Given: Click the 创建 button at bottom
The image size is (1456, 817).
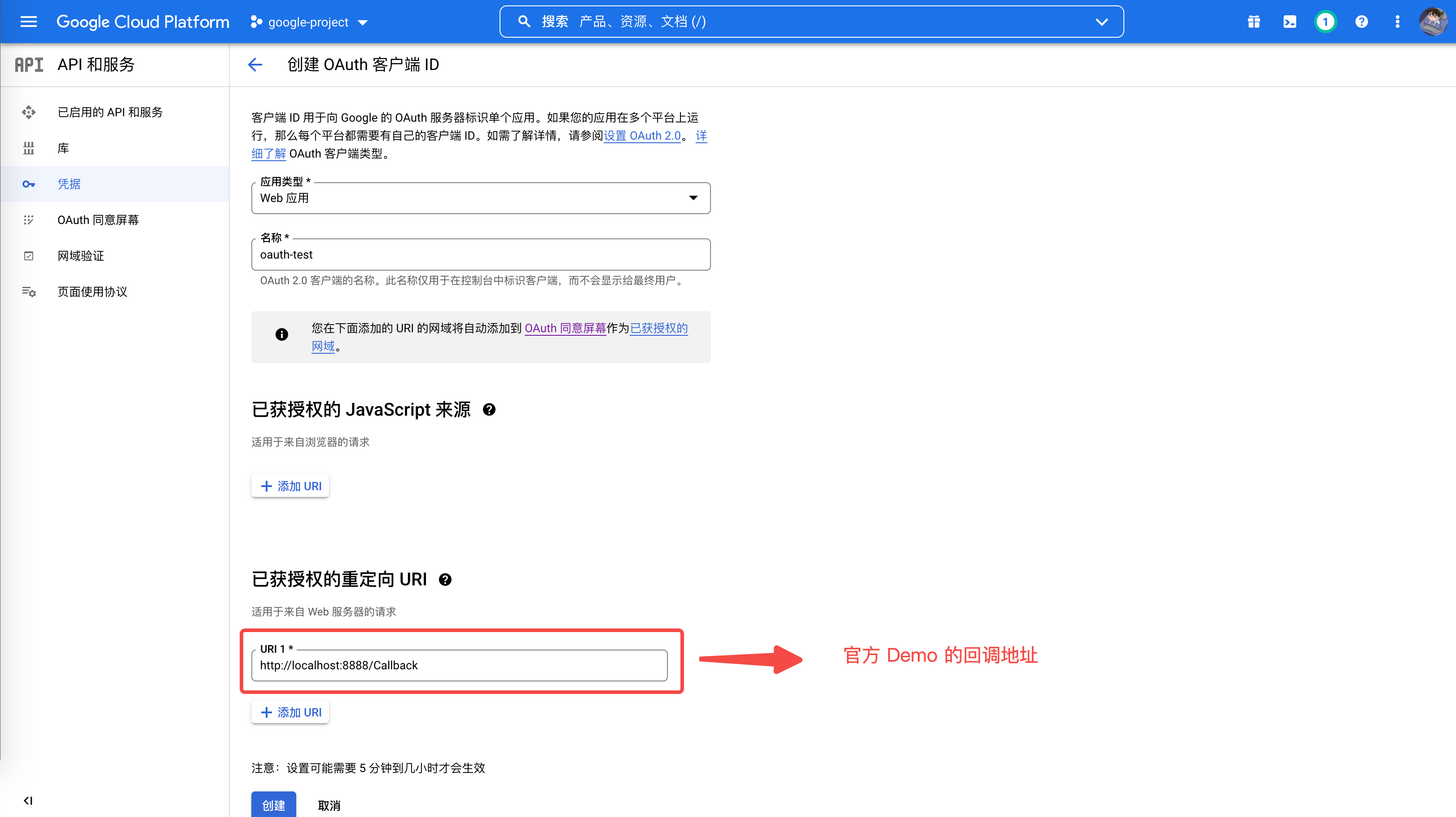Looking at the screenshot, I should coord(273,804).
